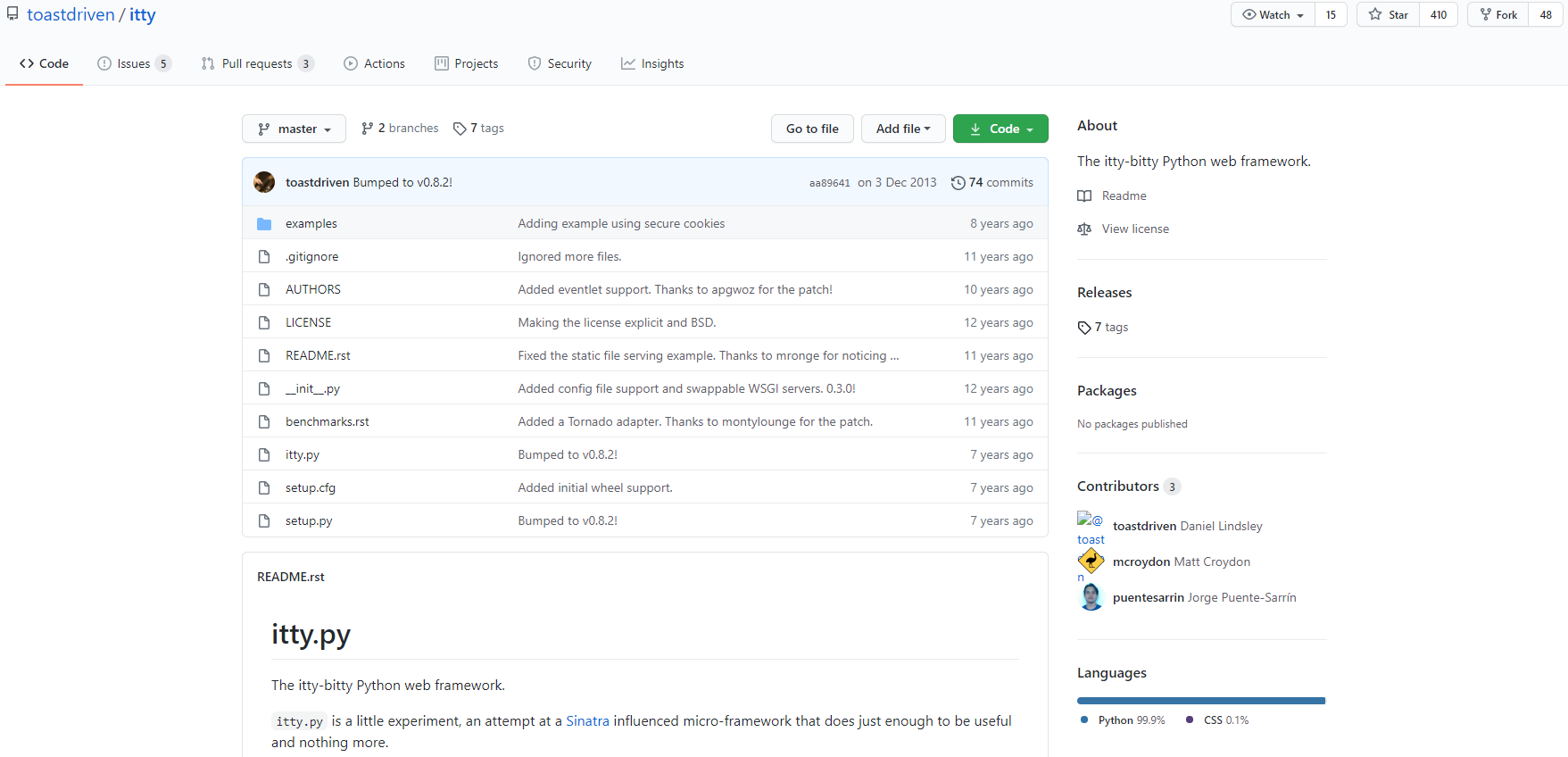The image size is (1568, 757).
Task: Open the Watch notifications dropdown
Action: (x=1273, y=14)
